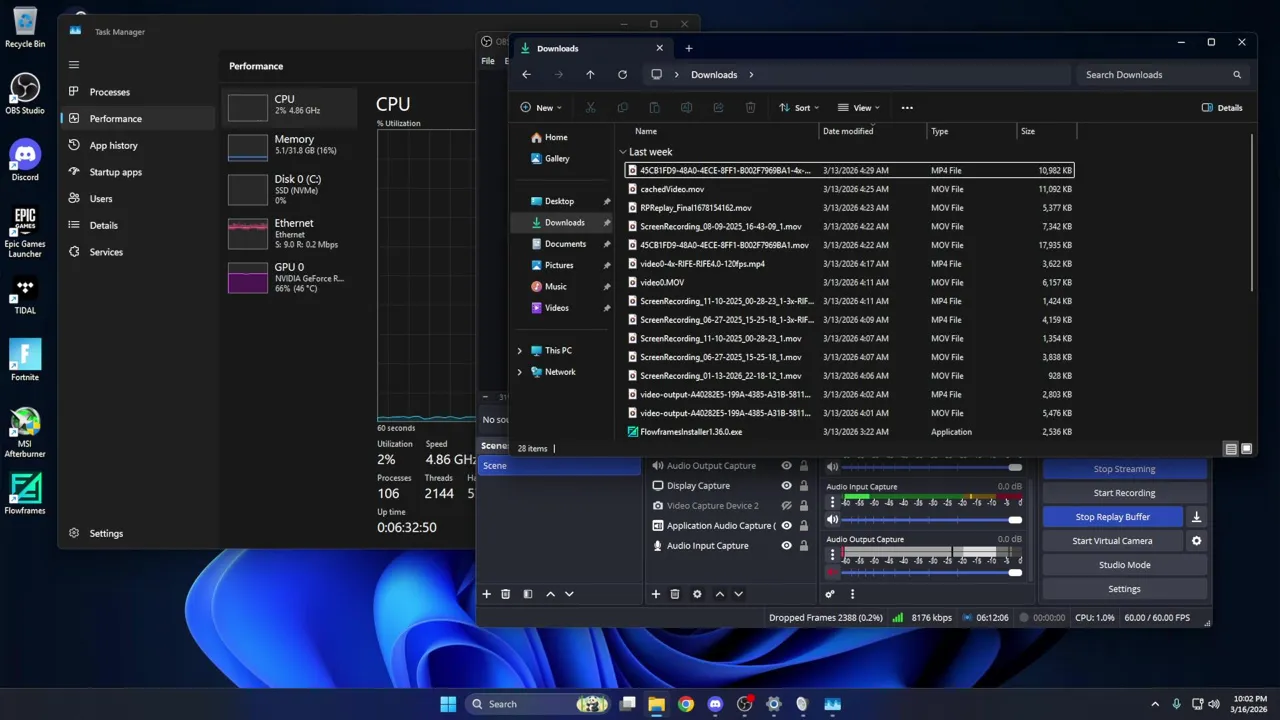This screenshot has width=1280, height=720.
Task: Go to the Services page in Task Manager
Action: [x=138, y=252]
